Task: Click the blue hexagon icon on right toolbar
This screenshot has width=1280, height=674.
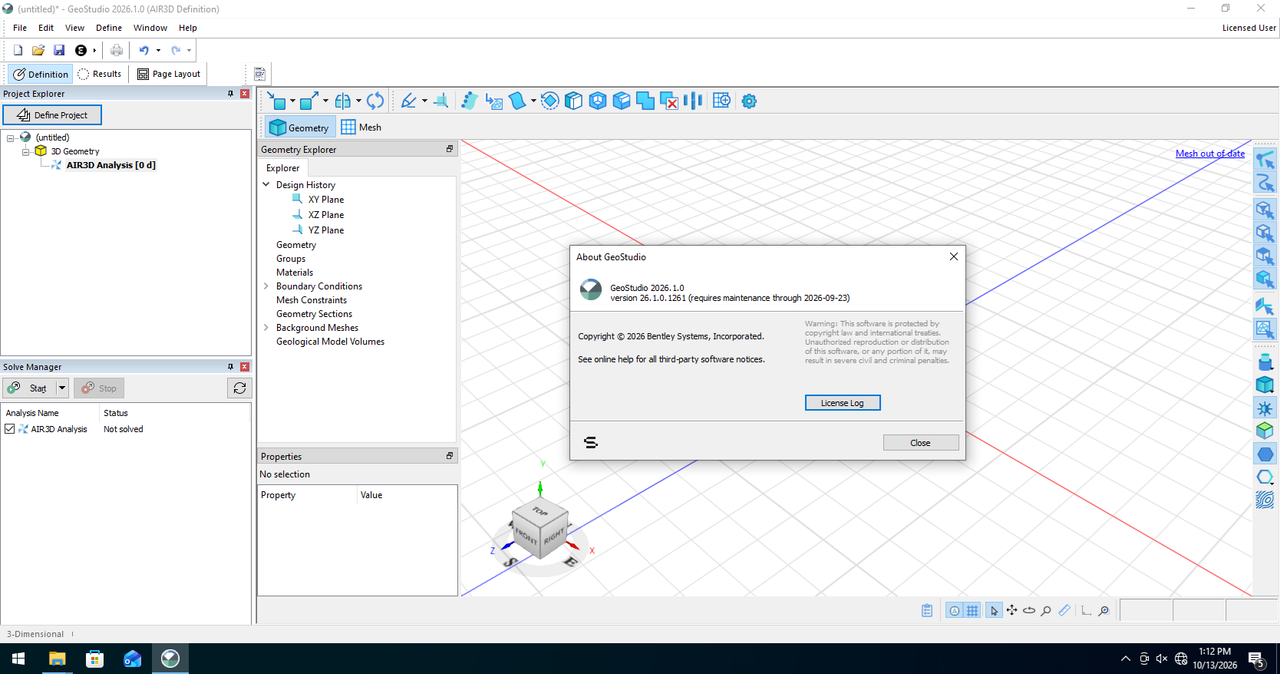Action: [x=1265, y=453]
